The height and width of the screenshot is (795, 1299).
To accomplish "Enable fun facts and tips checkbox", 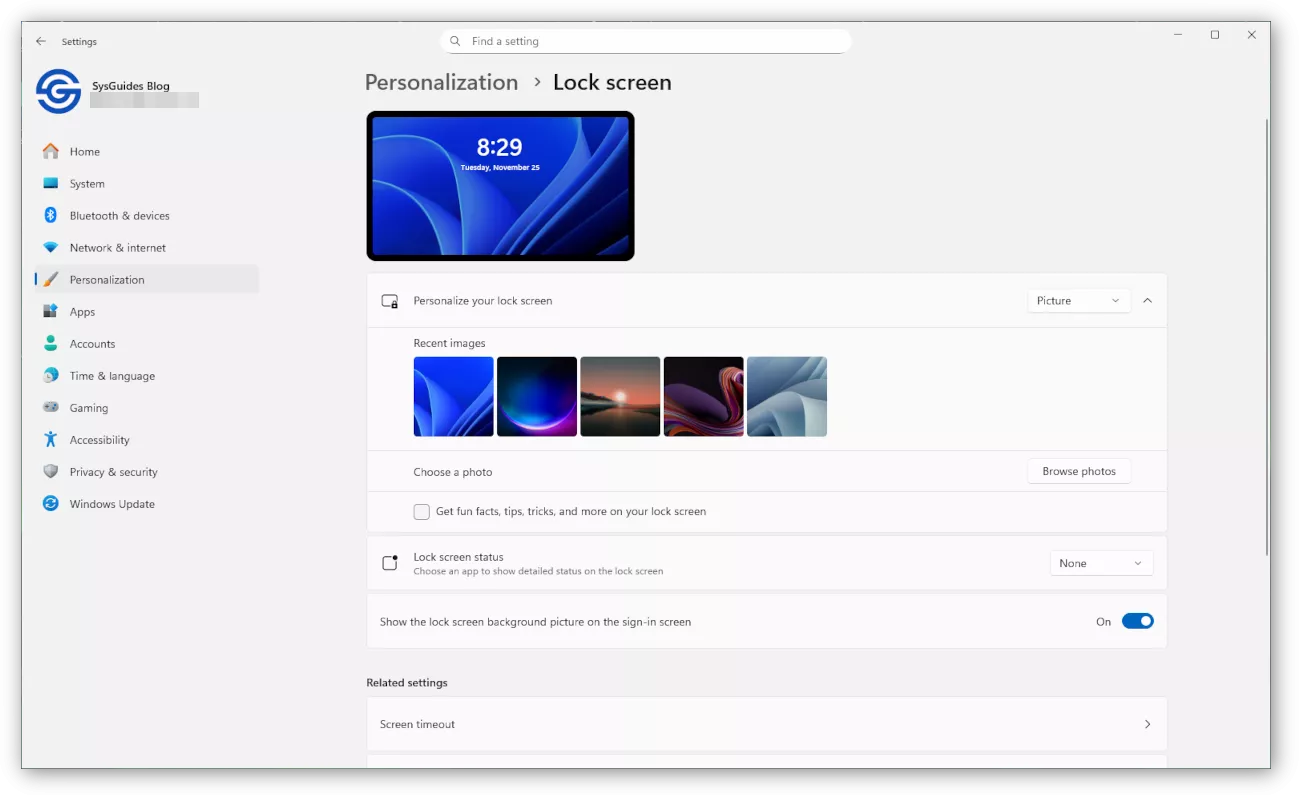I will point(421,511).
